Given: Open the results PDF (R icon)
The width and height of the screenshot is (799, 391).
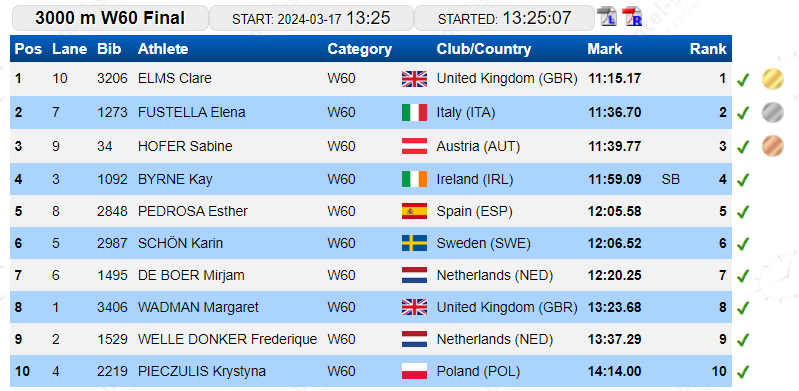Looking at the screenshot, I should point(632,16).
